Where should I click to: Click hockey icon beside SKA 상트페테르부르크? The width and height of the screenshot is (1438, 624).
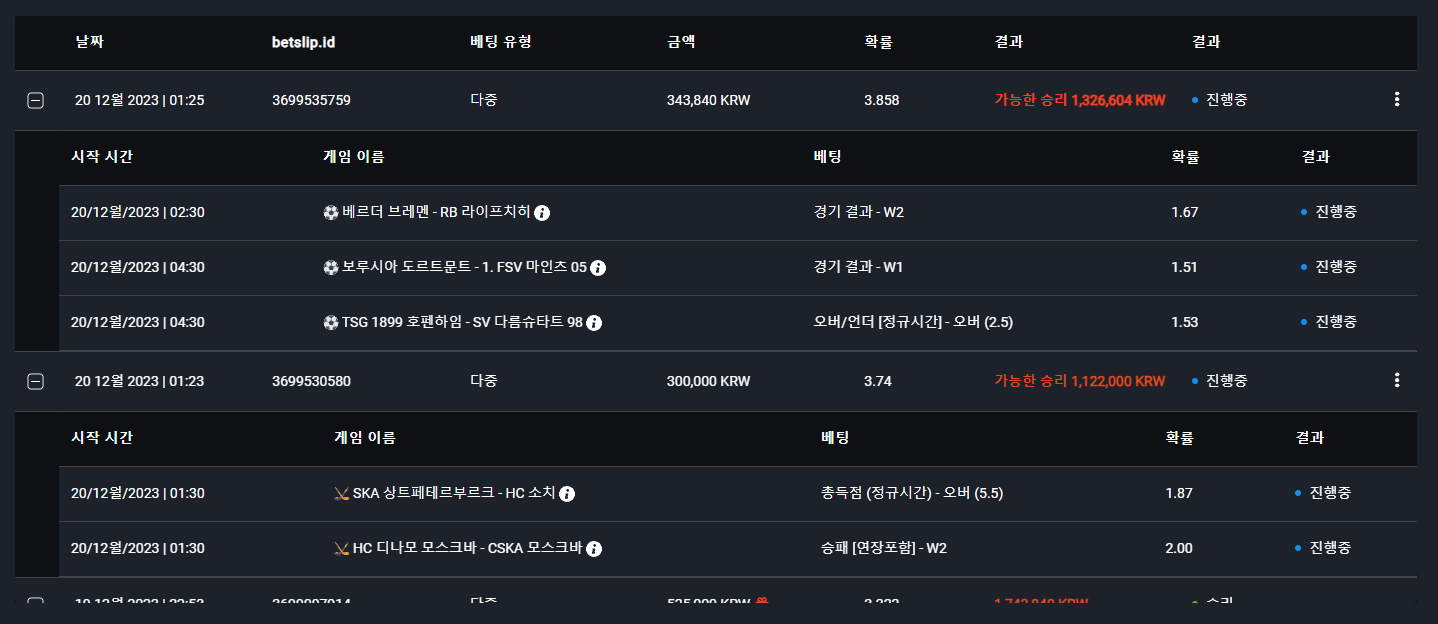click(x=341, y=494)
